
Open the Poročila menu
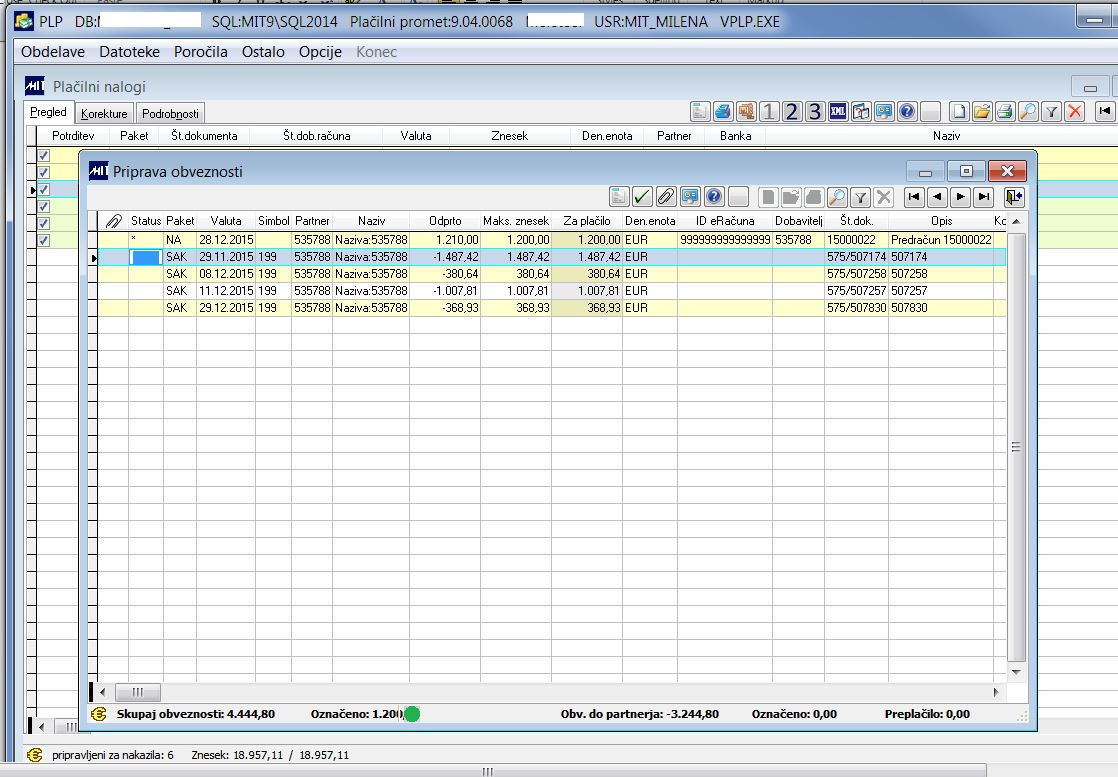[x=200, y=52]
